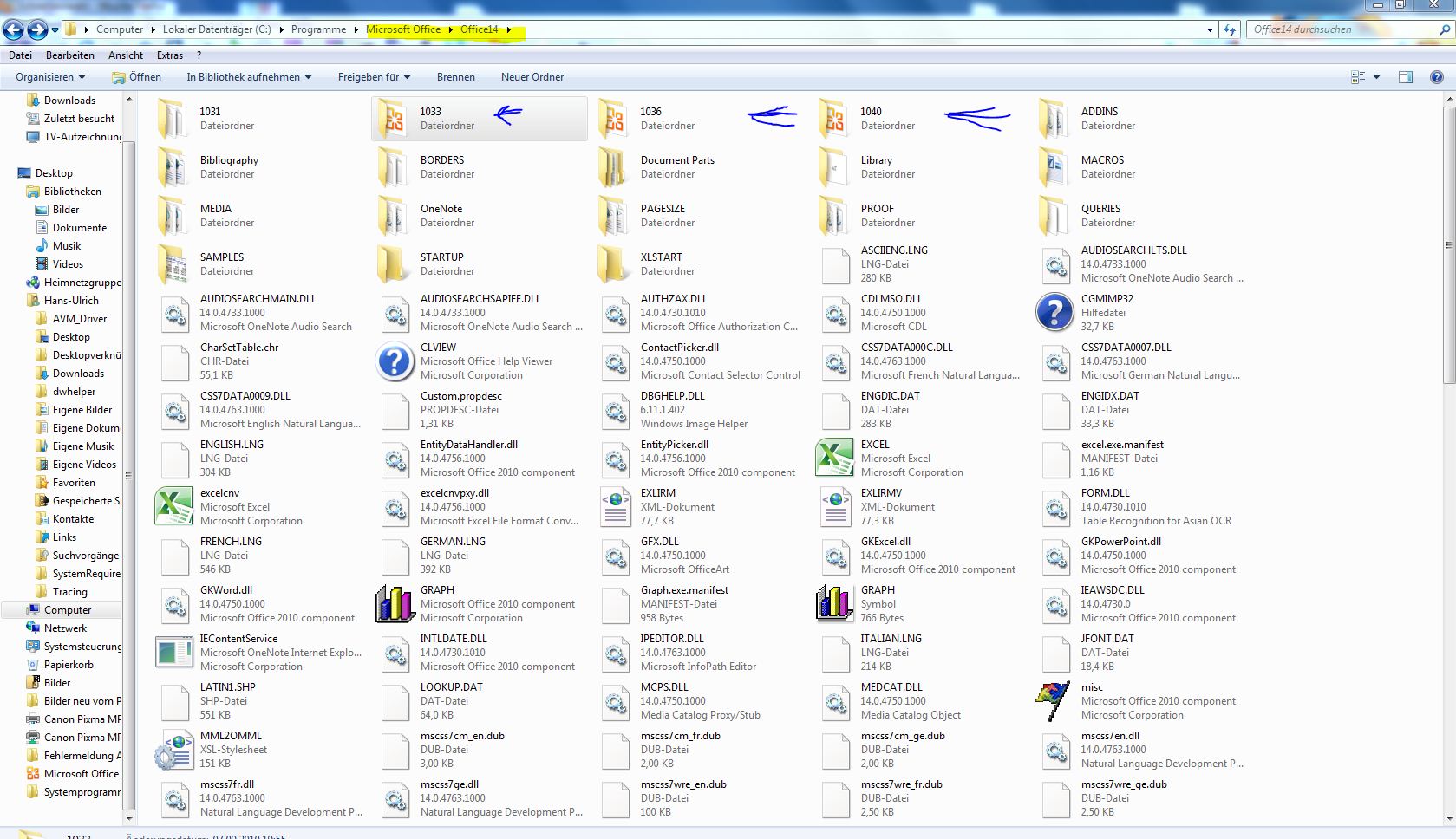
Task: Open the SAMPLES folder
Action: (173, 263)
